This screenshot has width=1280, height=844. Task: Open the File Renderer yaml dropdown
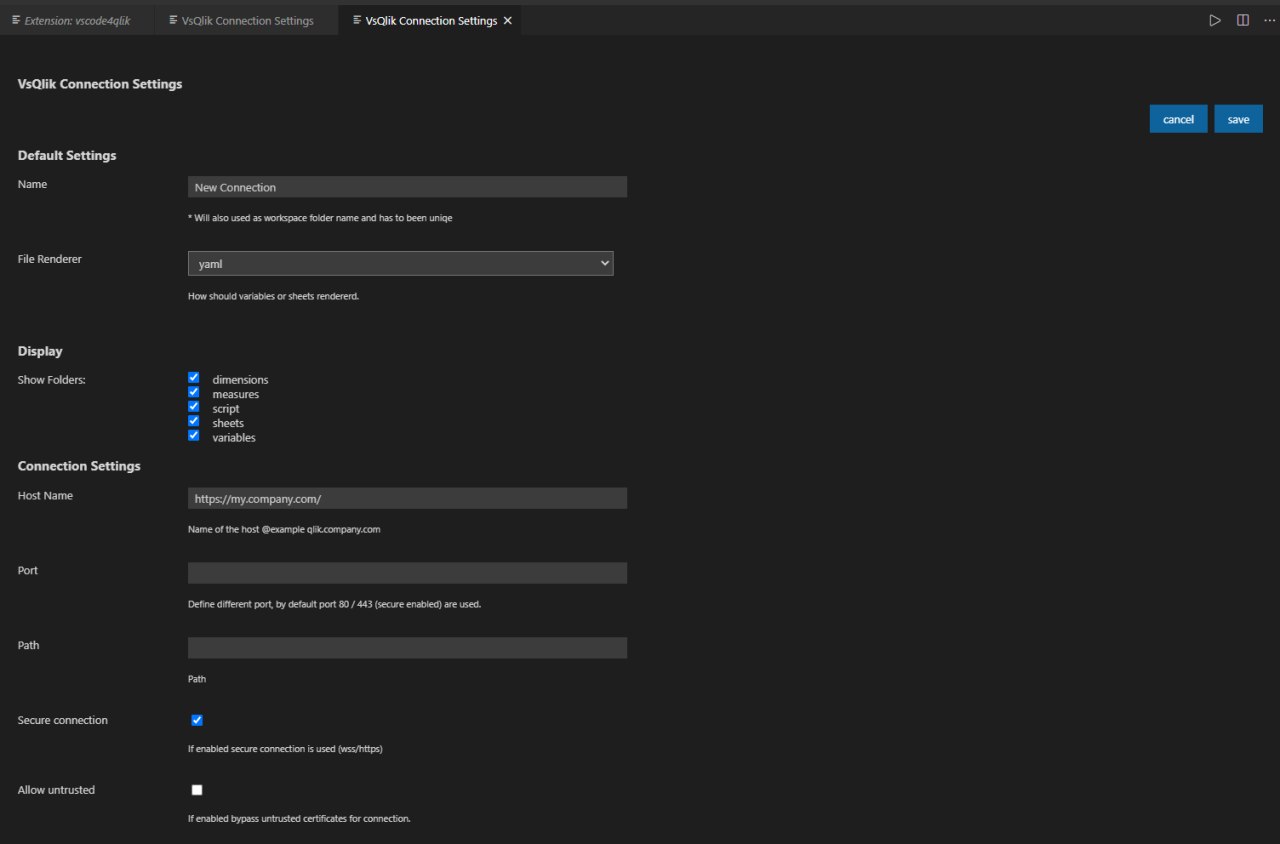click(400, 263)
